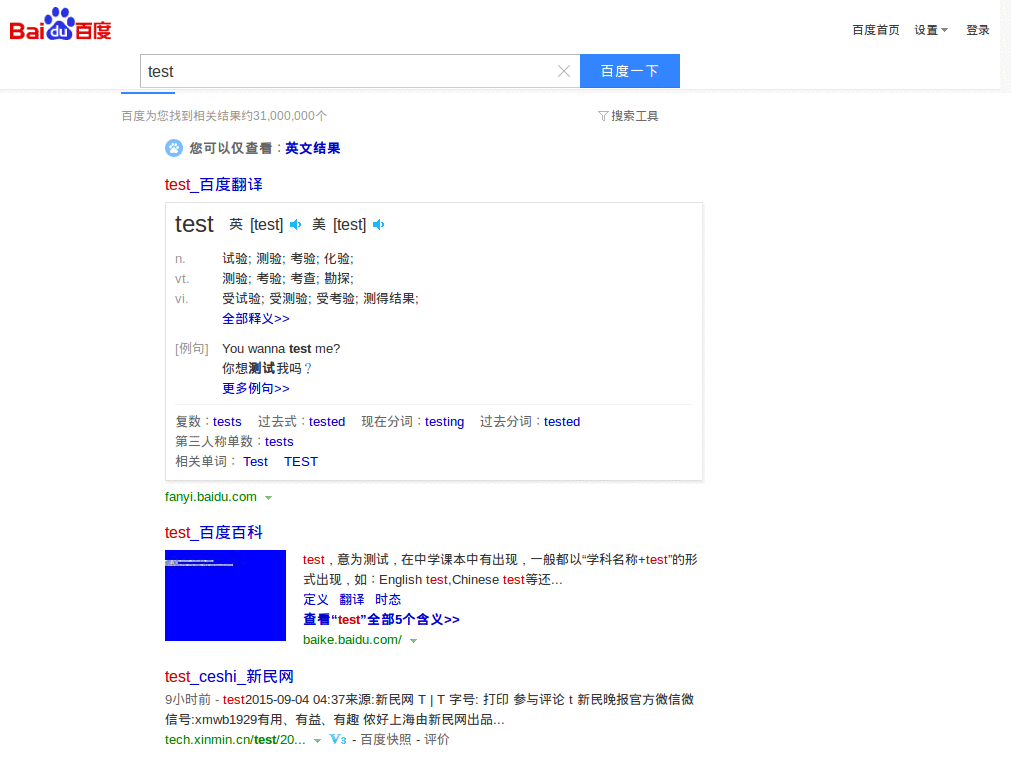Screen dimensions: 1024x768
Task: Open the 设置 dropdown menu
Action: point(929,30)
